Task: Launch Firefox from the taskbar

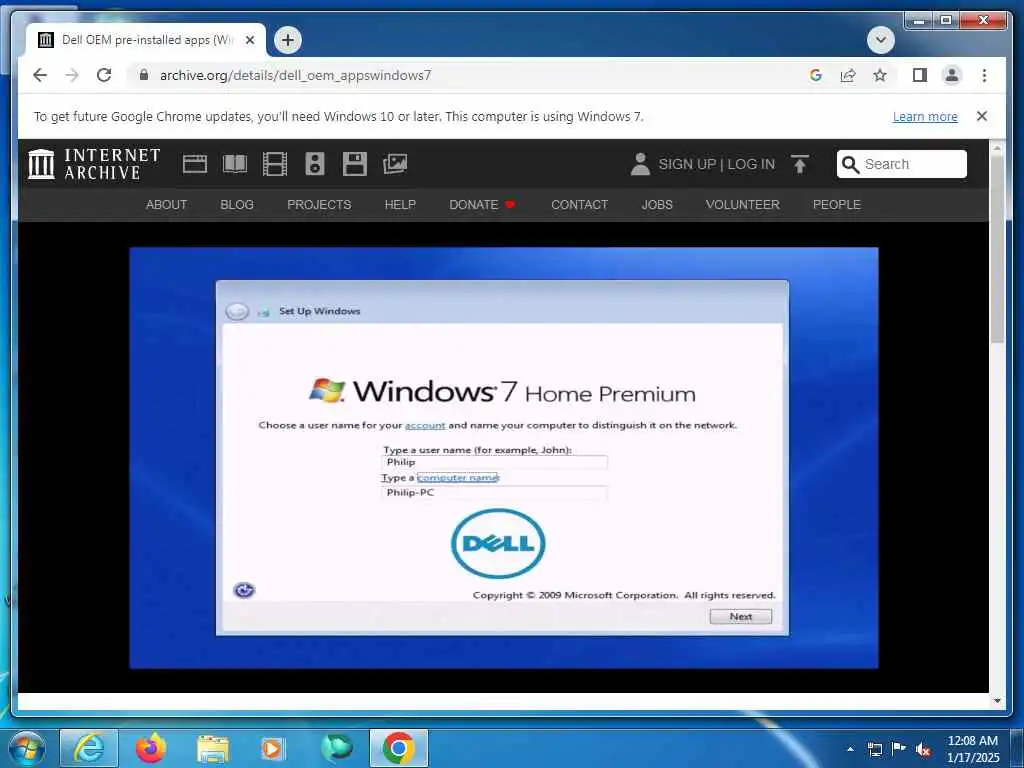Action: coord(150,748)
